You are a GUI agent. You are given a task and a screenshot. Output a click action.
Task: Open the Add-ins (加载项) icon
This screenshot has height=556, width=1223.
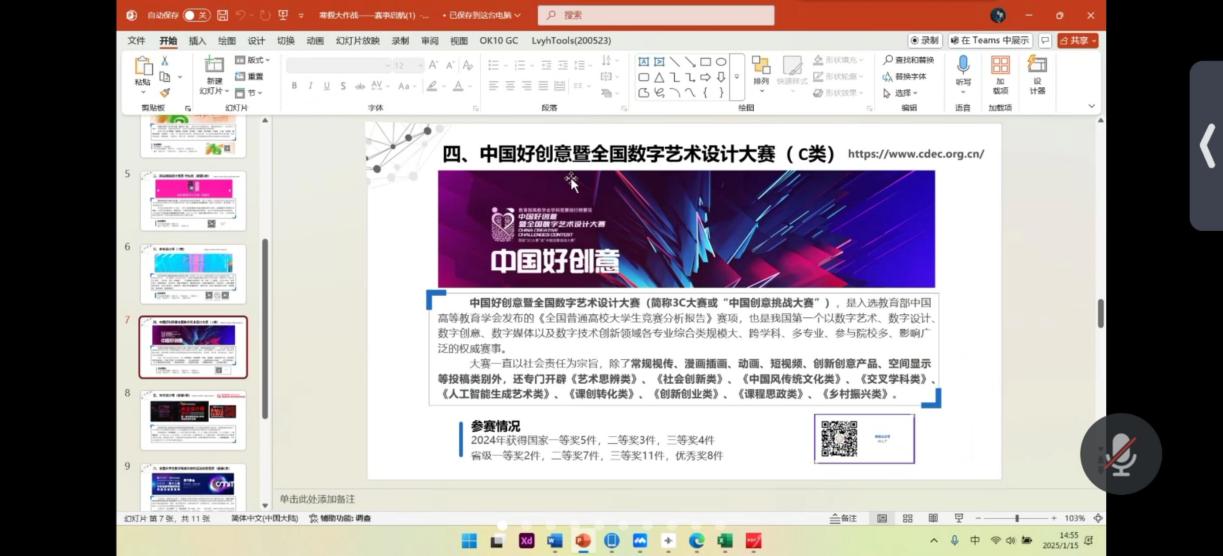[x=1000, y=68]
